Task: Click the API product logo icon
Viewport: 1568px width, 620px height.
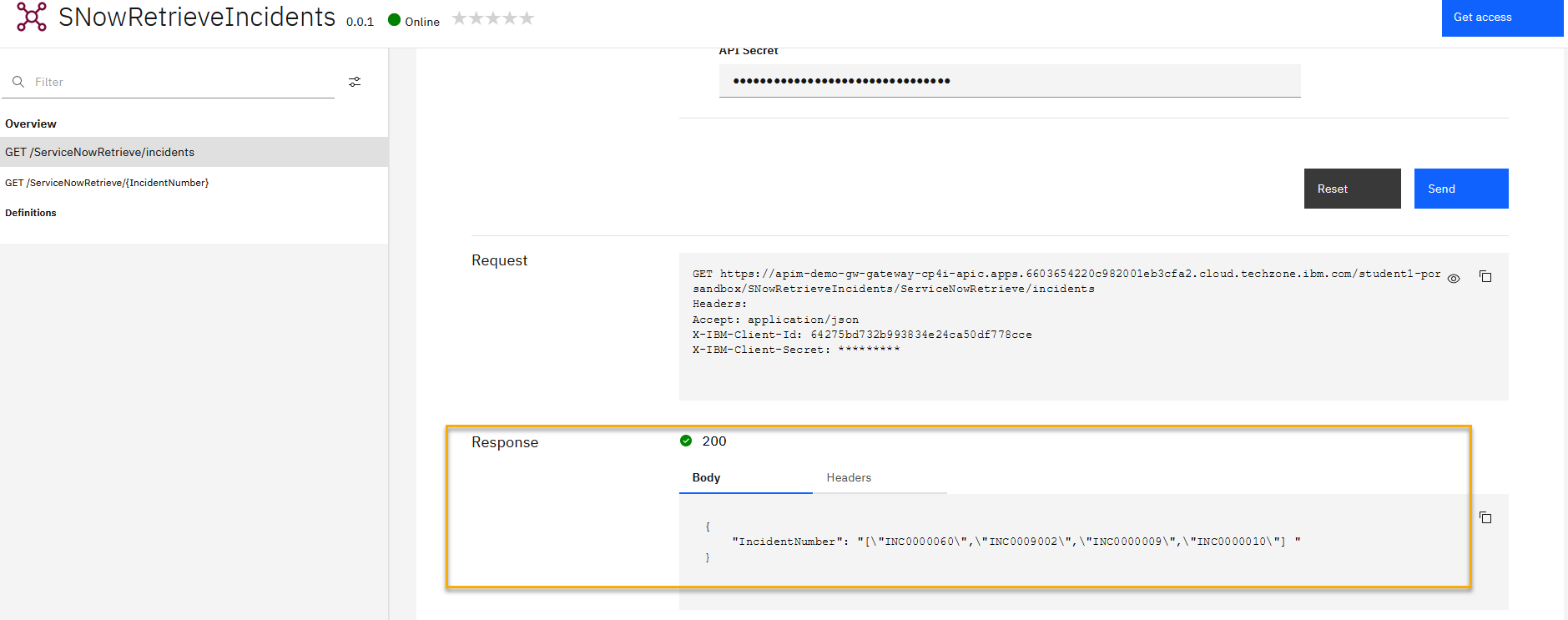Action: 32,17
